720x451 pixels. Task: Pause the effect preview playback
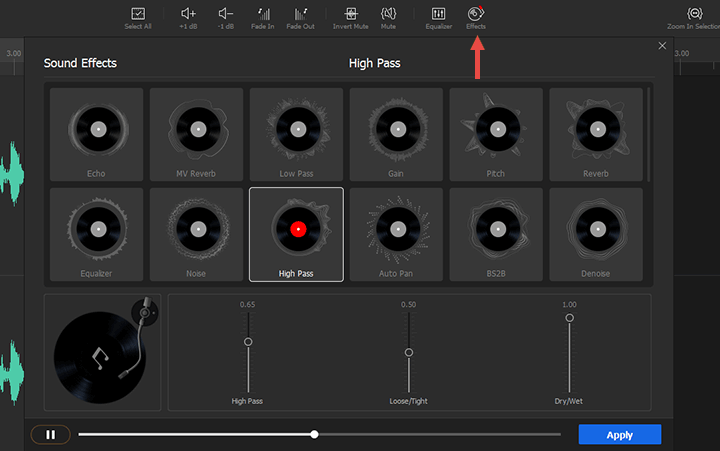50,435
